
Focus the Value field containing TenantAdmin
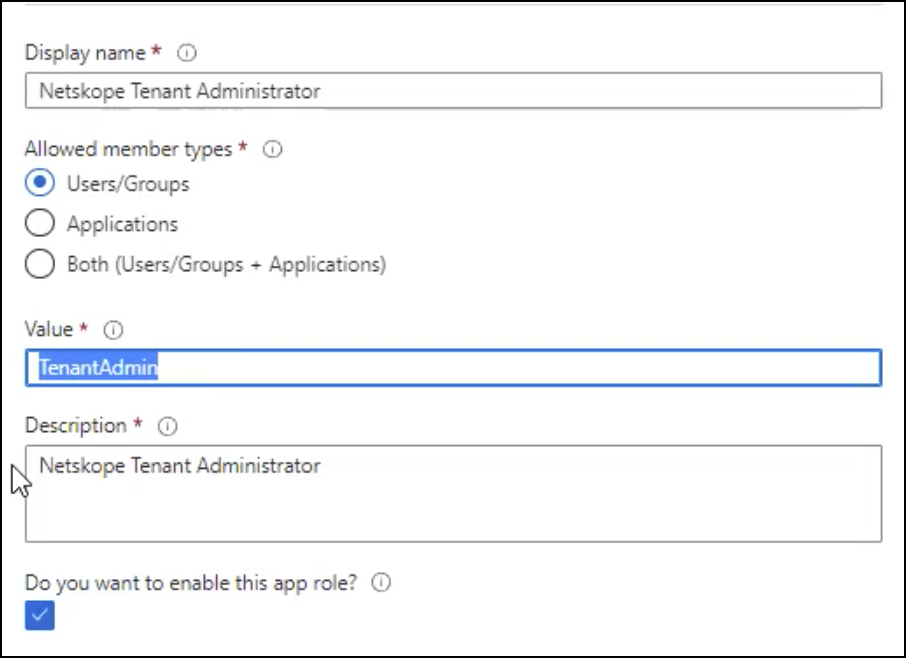click(454, 367)
